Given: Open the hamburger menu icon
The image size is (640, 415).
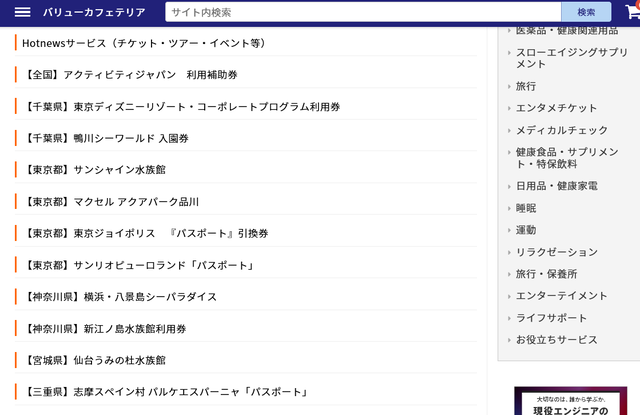Looking at the screenshot, I should point(22,12).
